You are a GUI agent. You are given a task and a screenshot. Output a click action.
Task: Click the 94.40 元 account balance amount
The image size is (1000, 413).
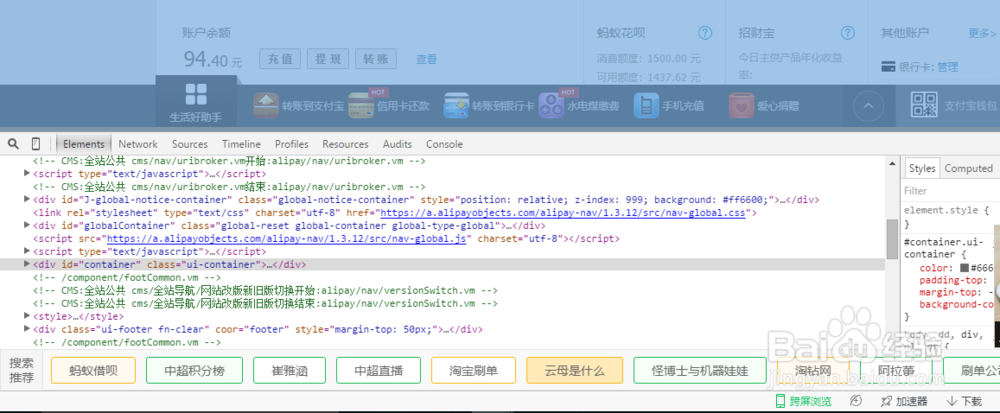pos(212,60)
